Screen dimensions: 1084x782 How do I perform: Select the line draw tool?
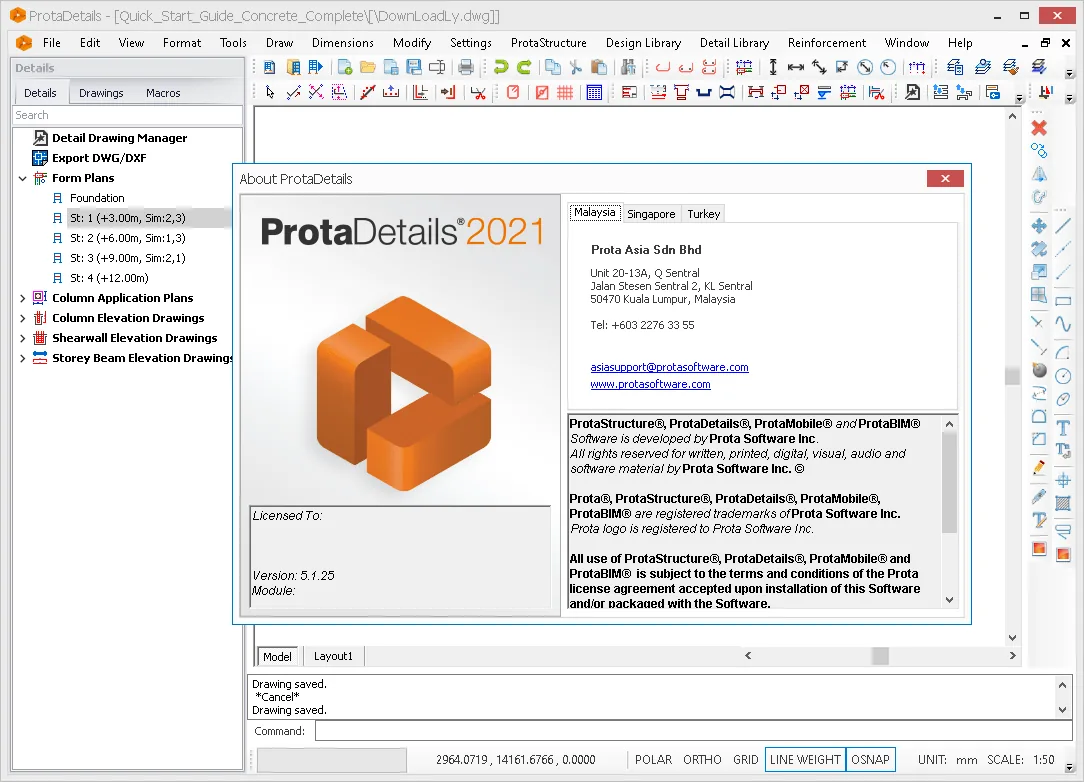pyautogui.click(x=1063, y=226)
